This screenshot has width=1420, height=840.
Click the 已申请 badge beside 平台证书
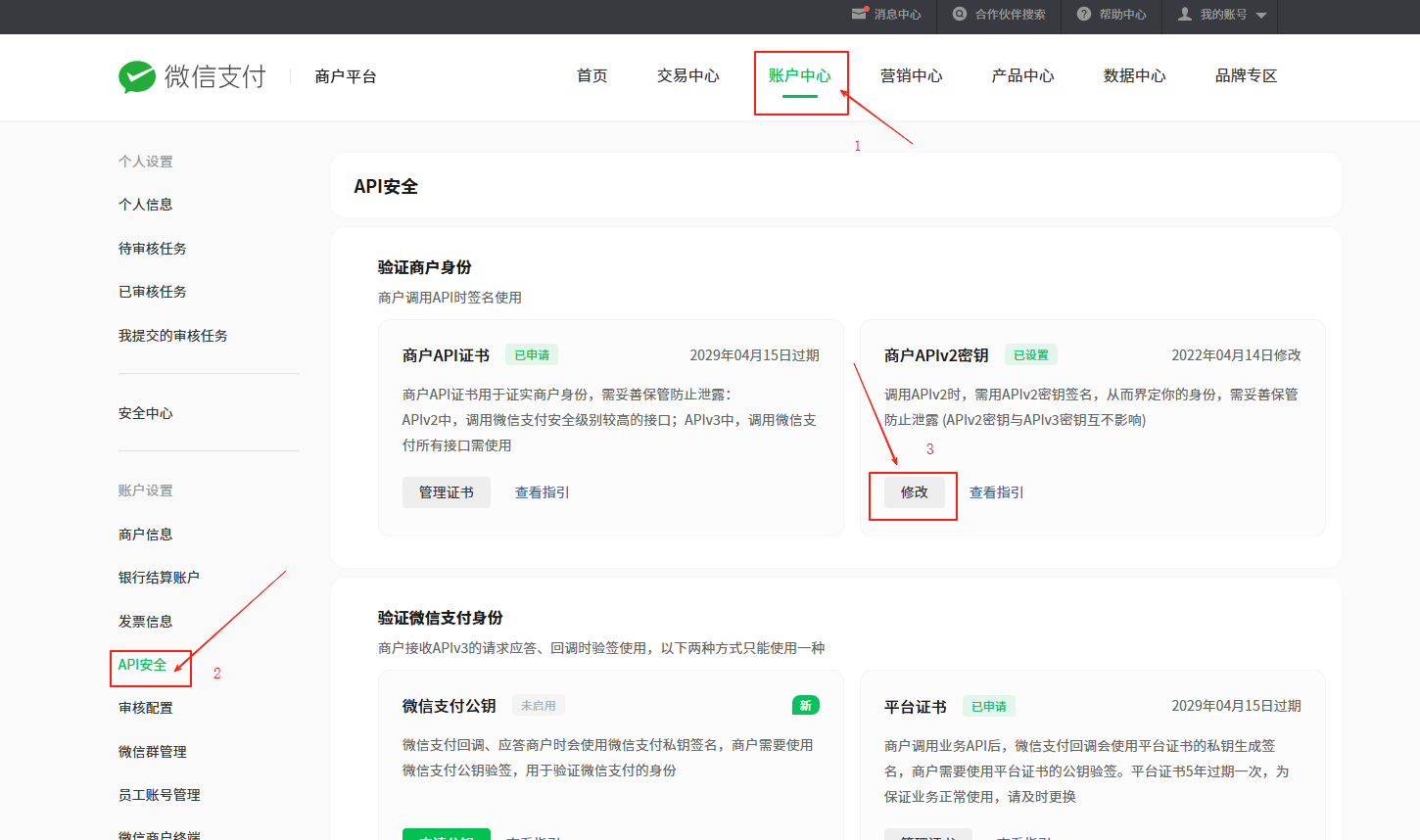click(x=988, y=706)
